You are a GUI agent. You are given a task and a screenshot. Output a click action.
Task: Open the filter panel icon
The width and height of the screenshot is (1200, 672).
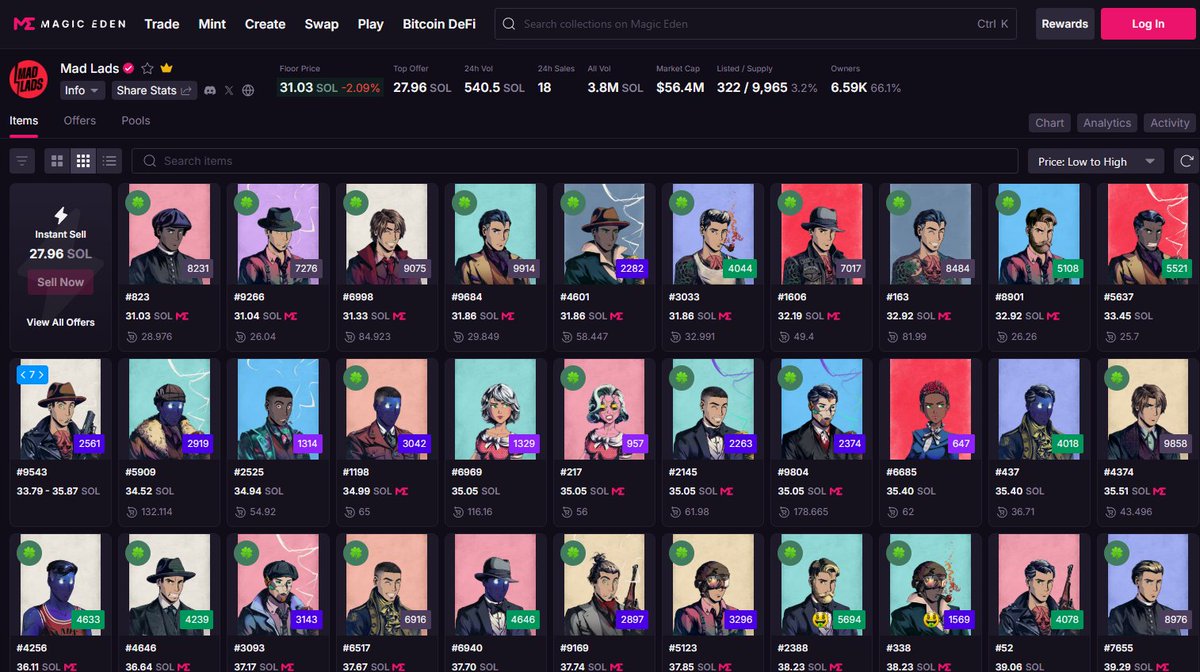(x=22, y=161)
